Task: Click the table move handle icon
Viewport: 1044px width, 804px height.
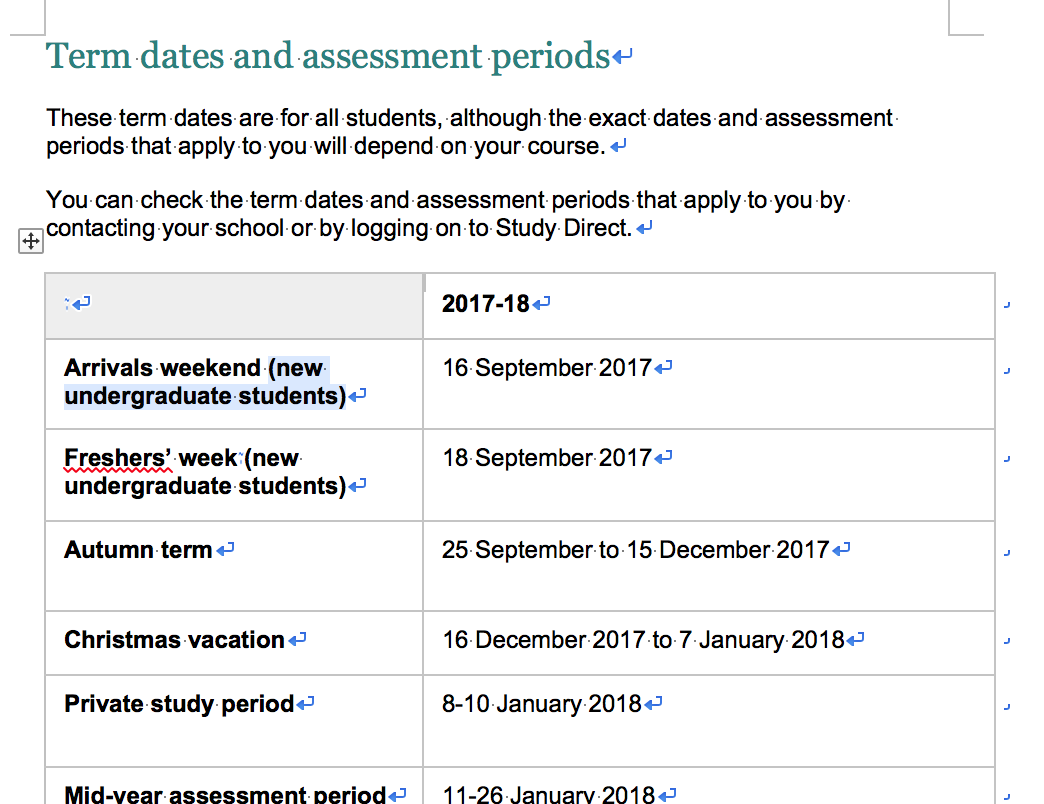Action: (x=31, y=241)
